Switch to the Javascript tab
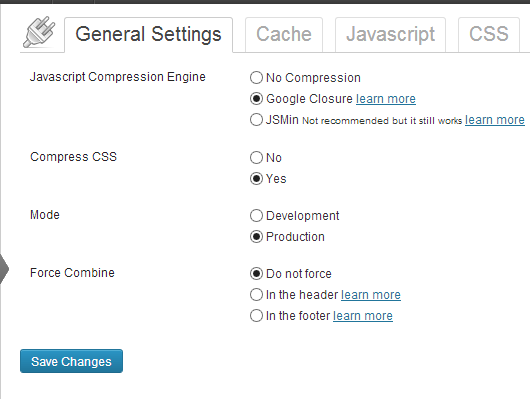This screenshot has width=530, height=399. coord(390,34)
